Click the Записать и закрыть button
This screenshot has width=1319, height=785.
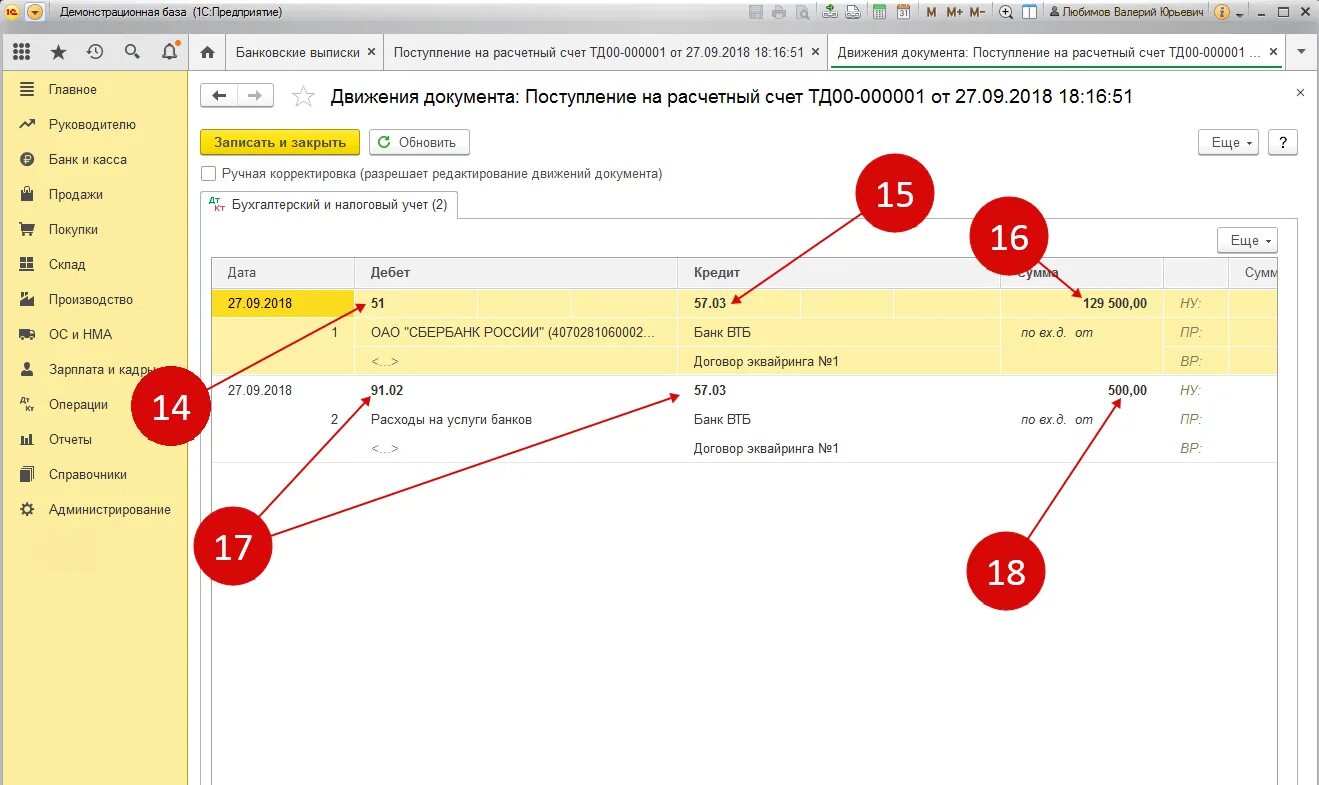tap(280, 142)
